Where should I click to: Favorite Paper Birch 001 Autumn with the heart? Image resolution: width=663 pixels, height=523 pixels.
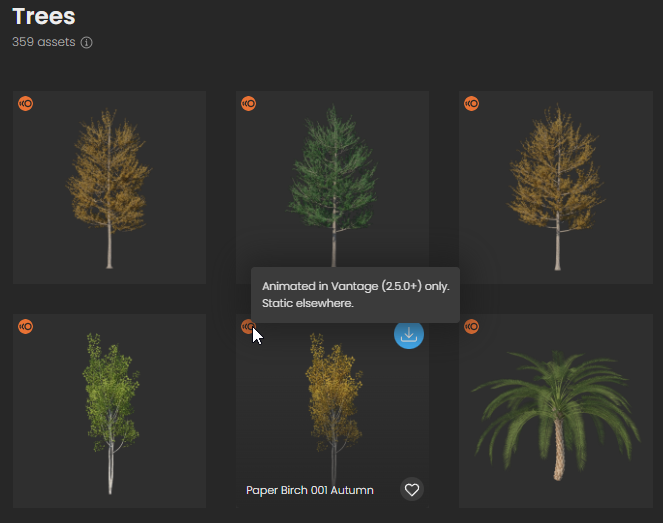411,489
